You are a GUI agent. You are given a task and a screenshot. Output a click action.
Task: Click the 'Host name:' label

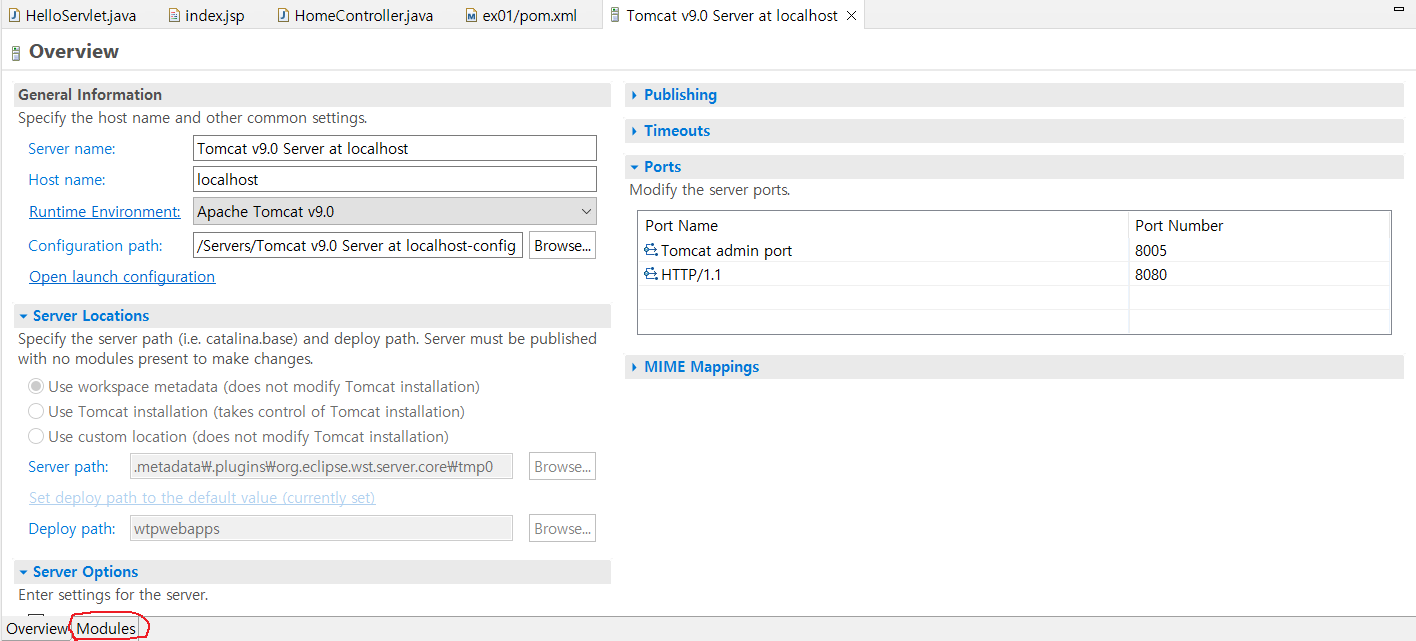[67, 180]
